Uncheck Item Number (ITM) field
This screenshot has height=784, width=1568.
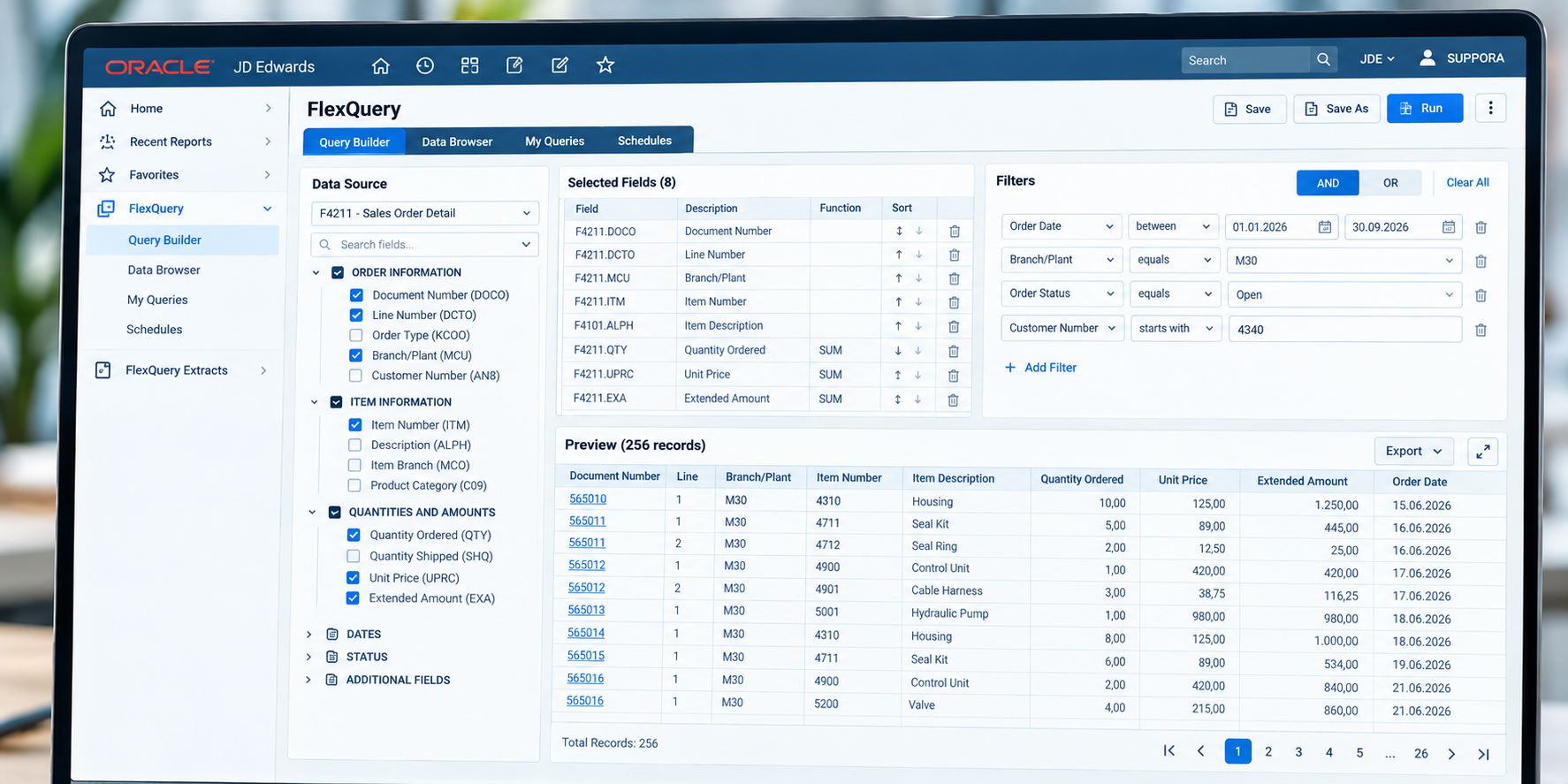[355, 425]
